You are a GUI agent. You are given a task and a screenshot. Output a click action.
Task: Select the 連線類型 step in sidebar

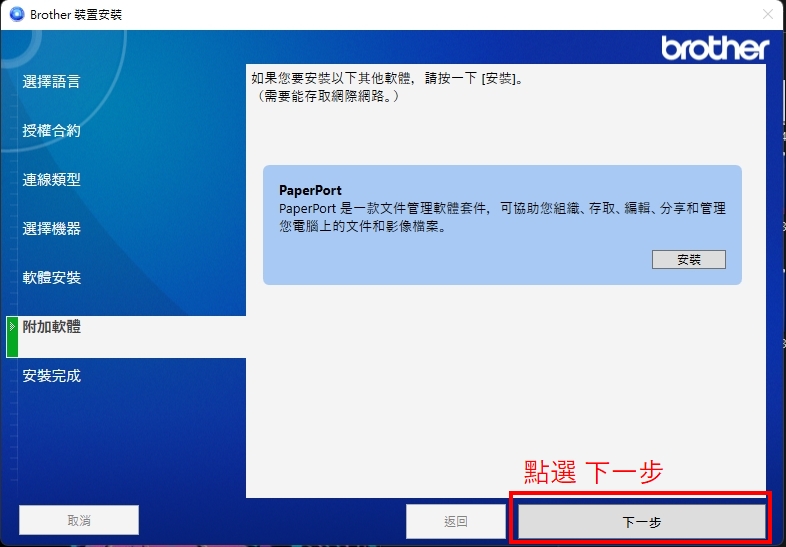(x=51, y=179)
